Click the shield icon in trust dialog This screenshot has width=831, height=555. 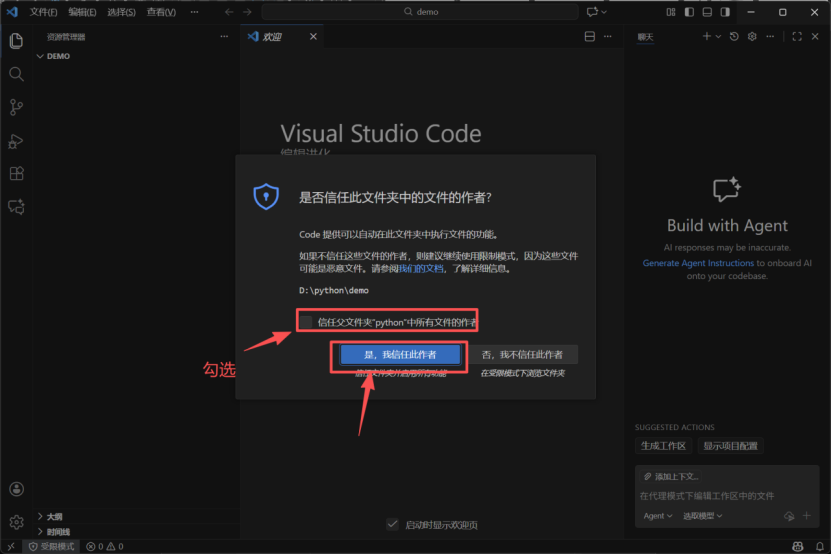266,197
